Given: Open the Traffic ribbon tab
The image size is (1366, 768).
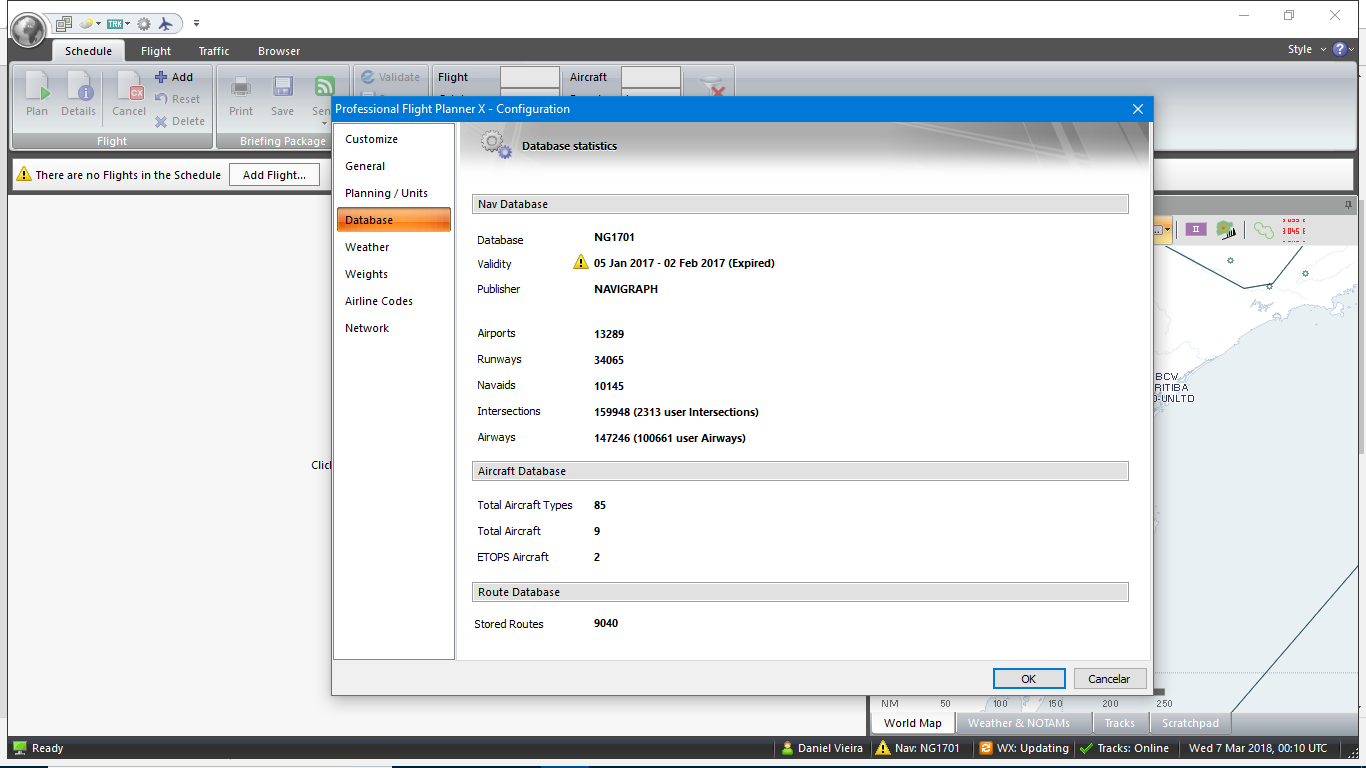Looking at the screenshot, I should [214, 51].
